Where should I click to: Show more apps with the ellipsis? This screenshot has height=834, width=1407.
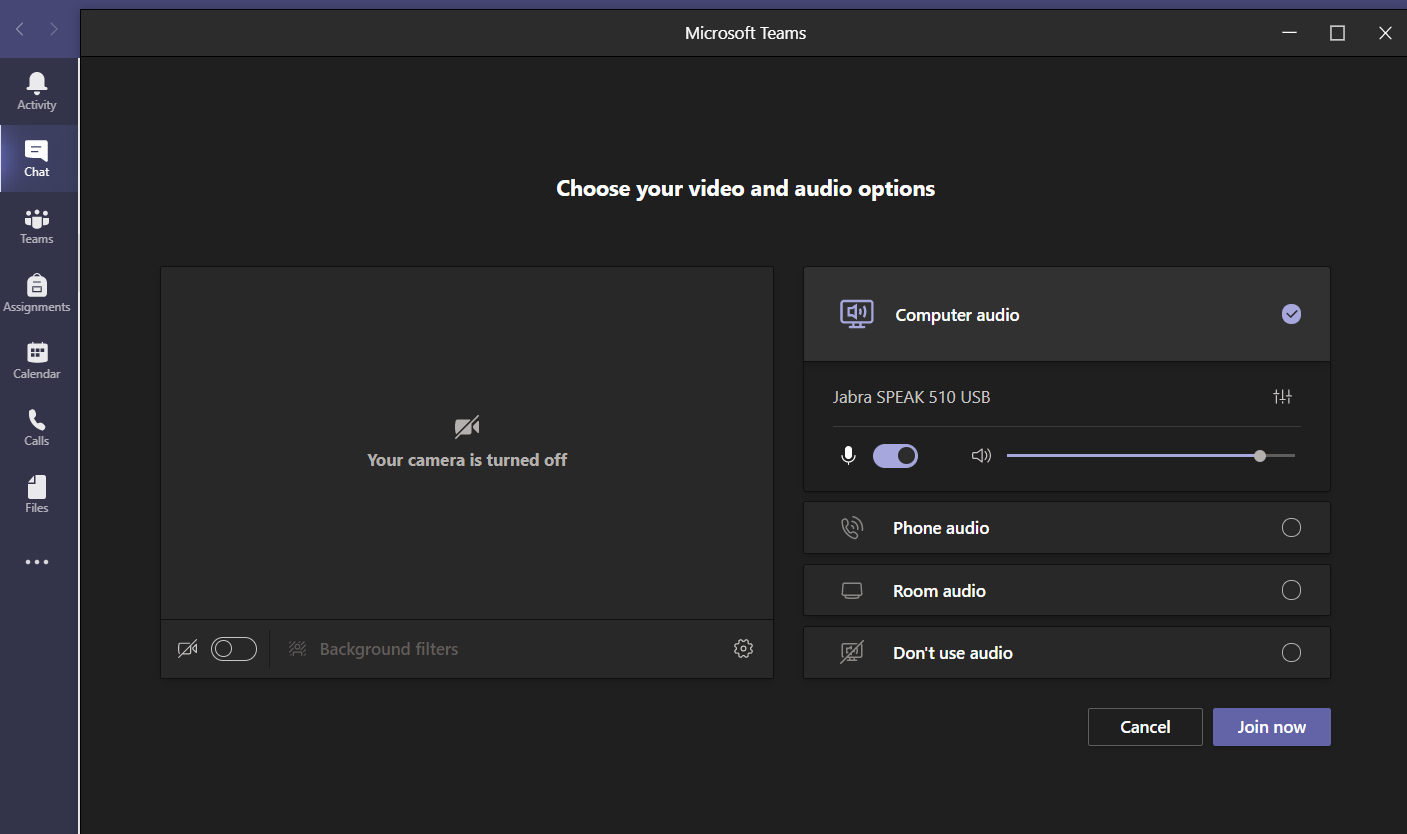coord(37,562)
